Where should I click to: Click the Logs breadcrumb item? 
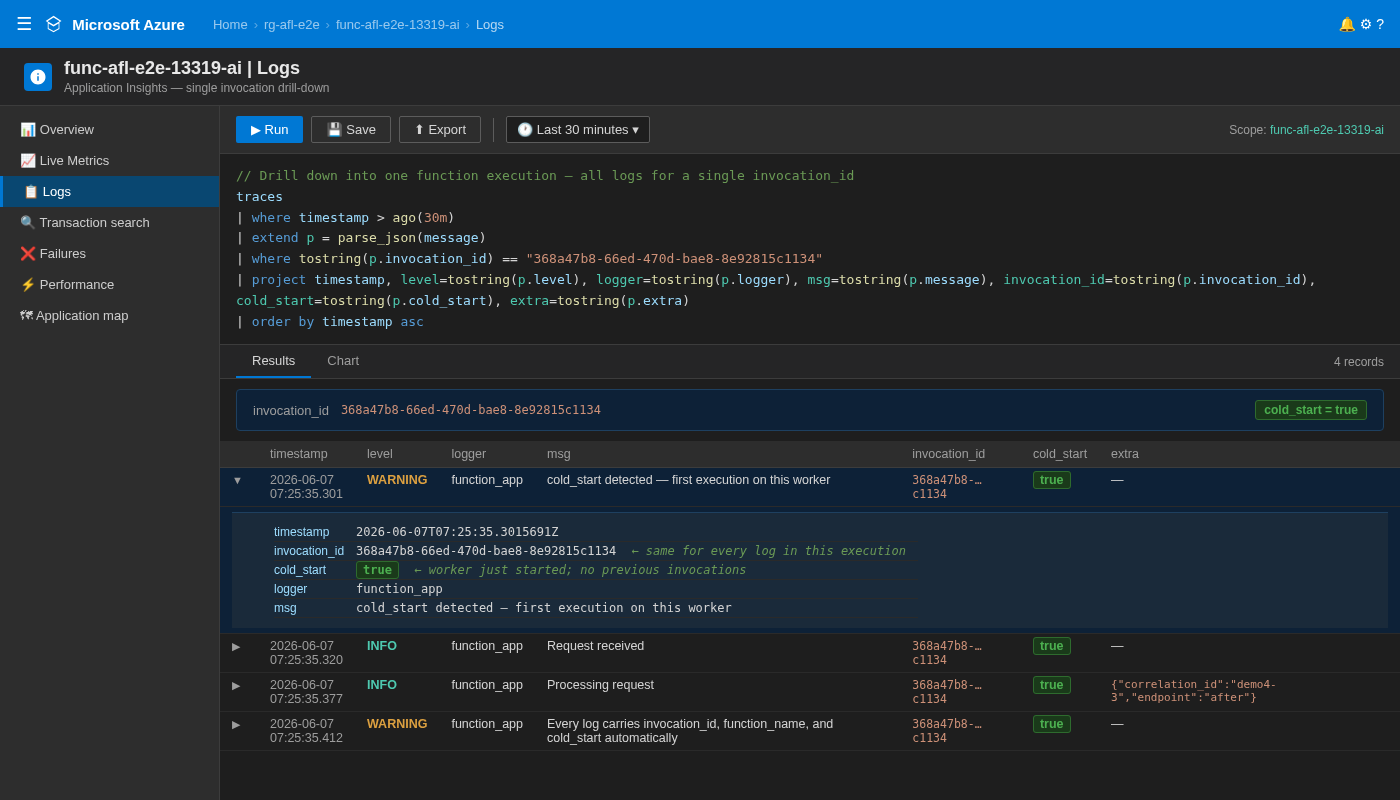(490, 24)
